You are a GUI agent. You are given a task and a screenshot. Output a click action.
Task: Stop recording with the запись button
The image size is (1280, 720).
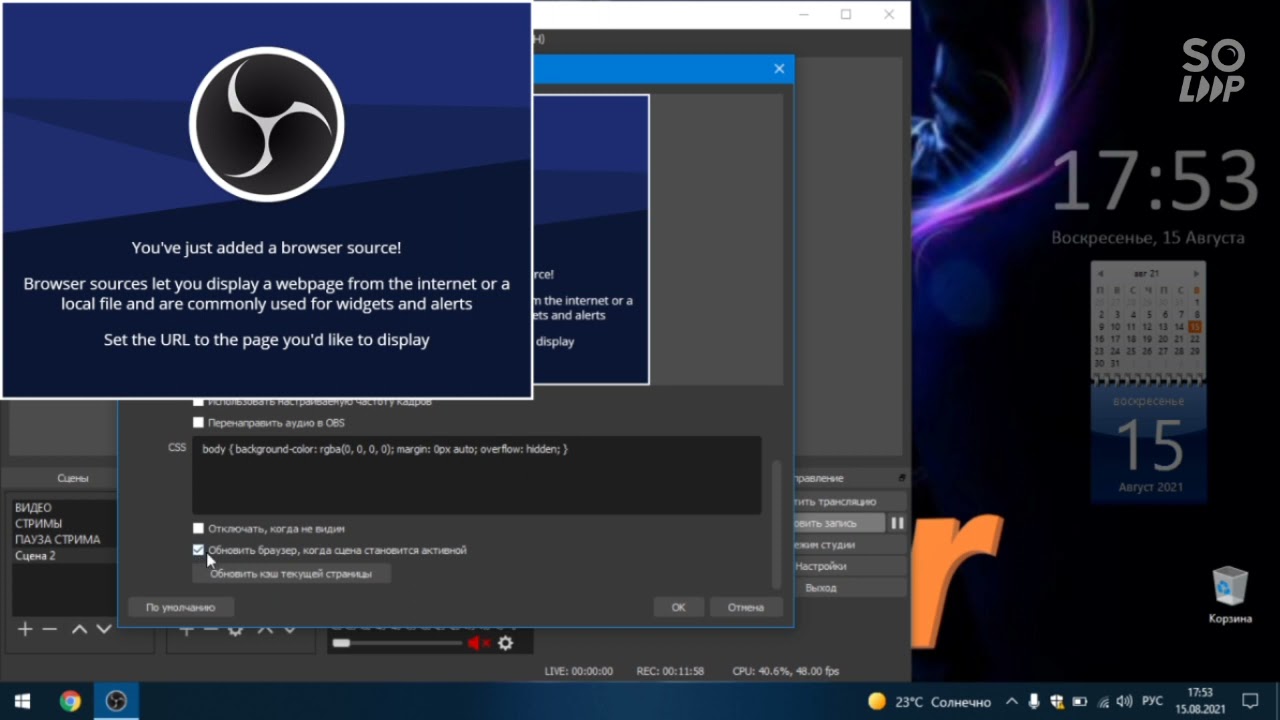click(x=839, y=523)
